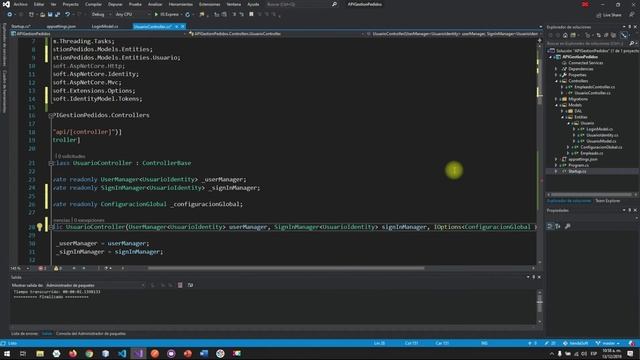Start IIS Express run button
Image resolution: width=640 pixels, height=360 pixels.
coord(167,14)
